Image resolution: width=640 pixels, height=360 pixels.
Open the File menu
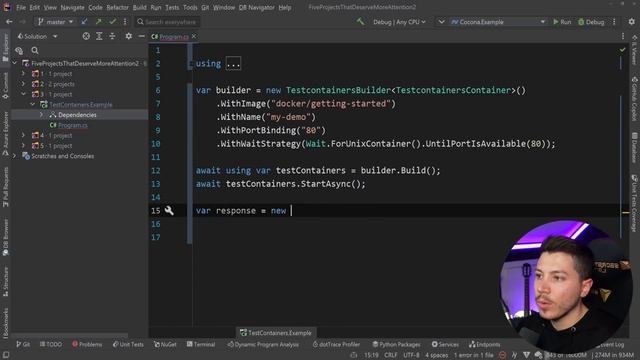pyautogui.click(x=21, y=7)
